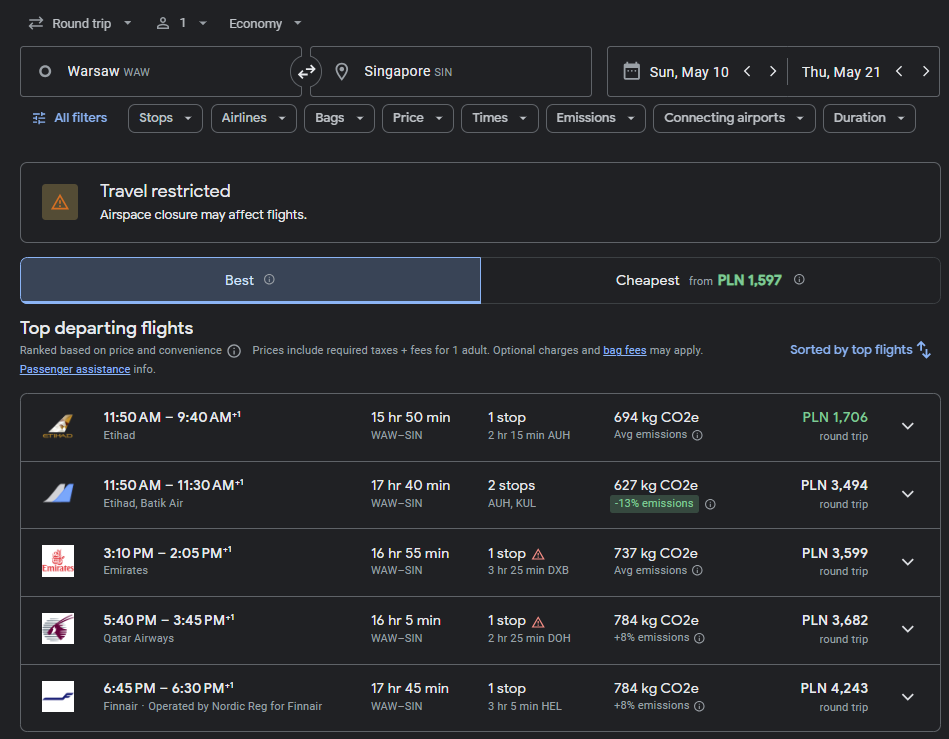949x739 pixels.
Task: Click the Finnair airline logo
Action: click(58, 696)
